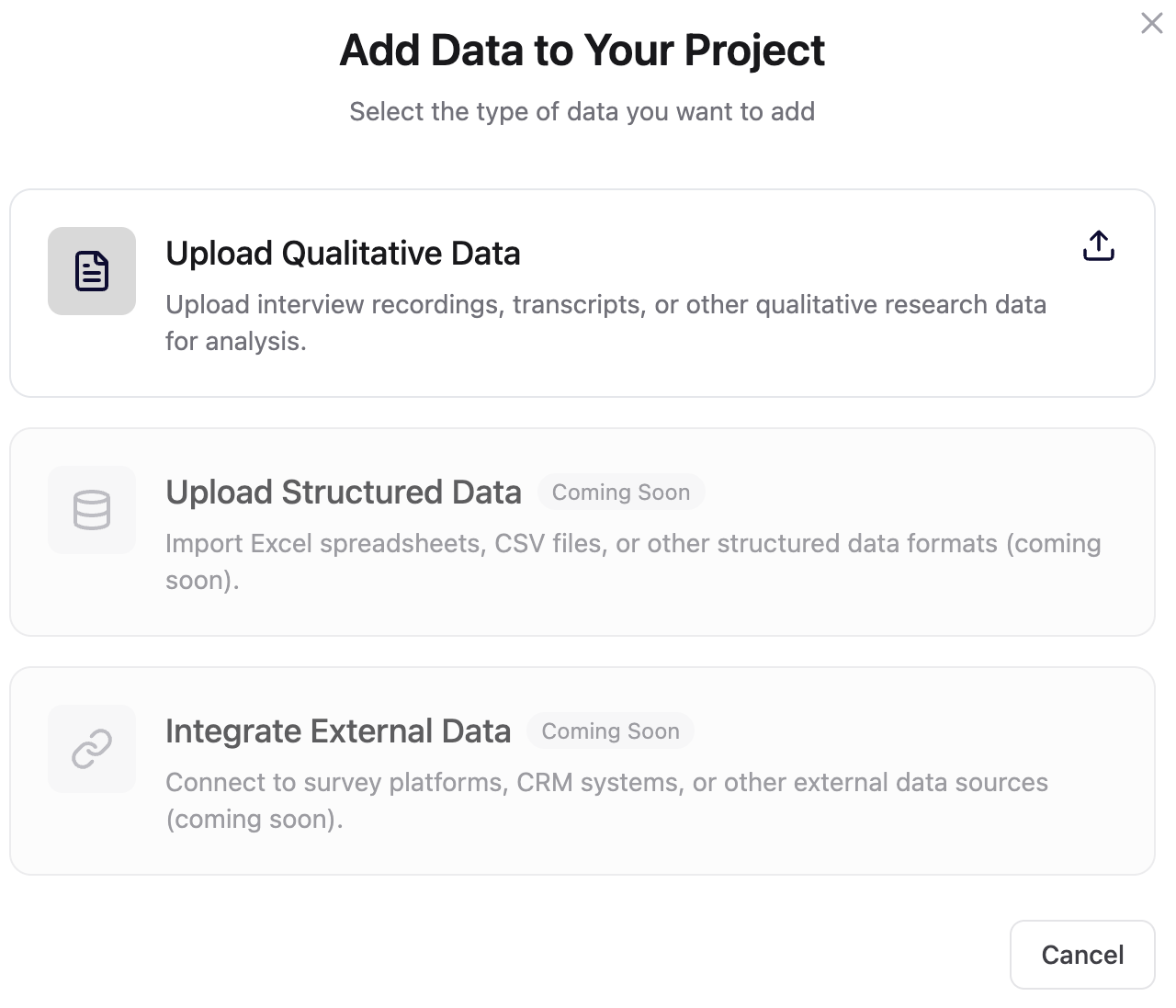Click the structured data import description

(632, 561)
